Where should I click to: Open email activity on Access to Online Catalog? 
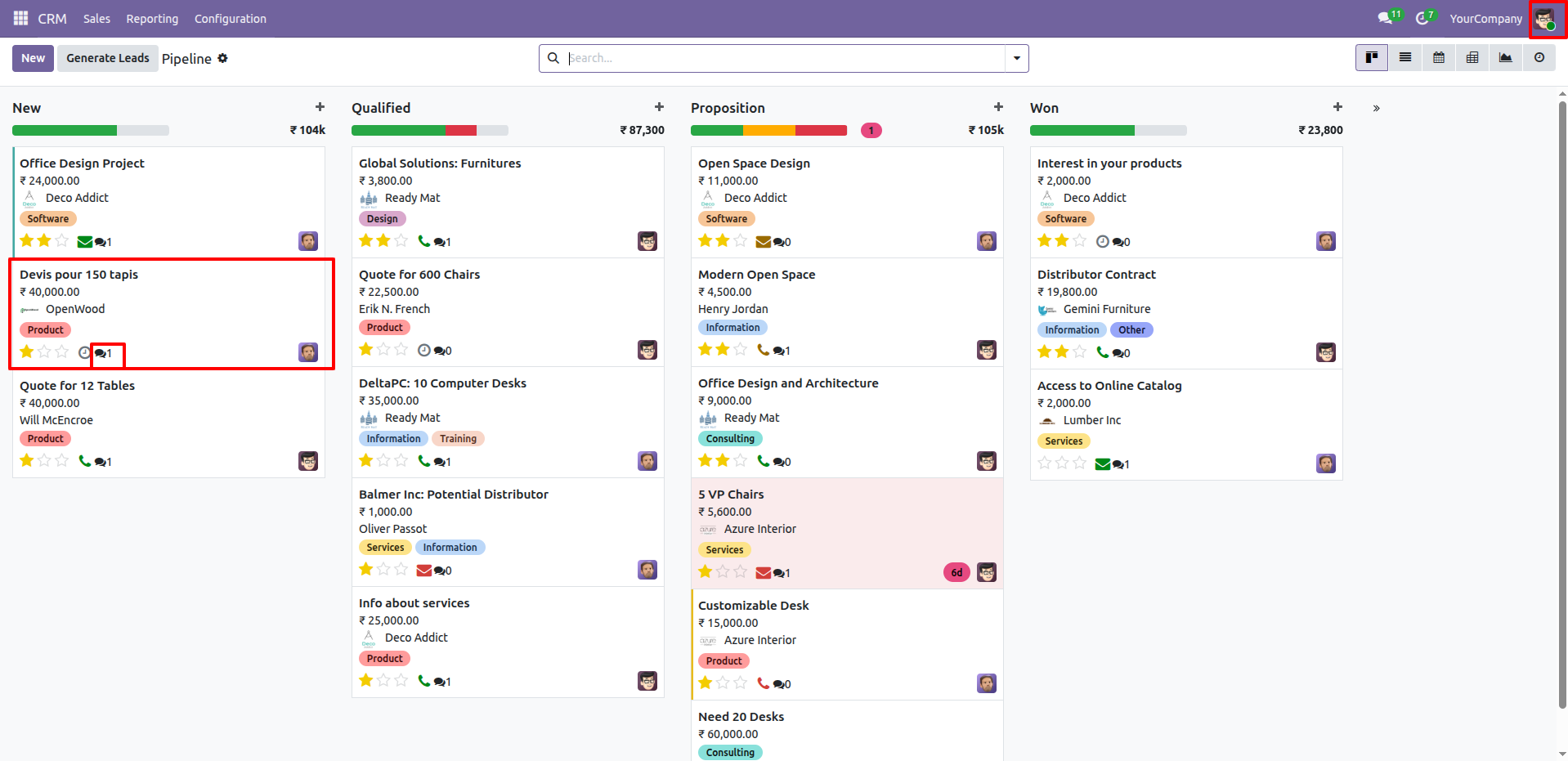1103,464
